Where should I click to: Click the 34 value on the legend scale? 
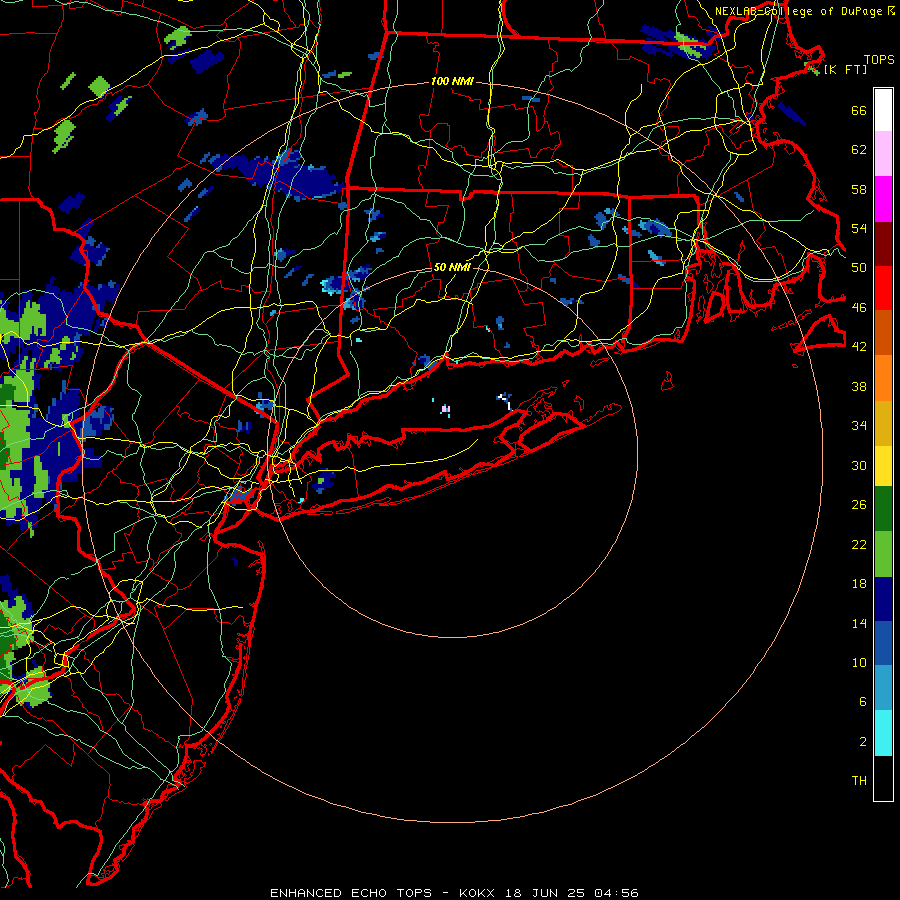(859, 426)
